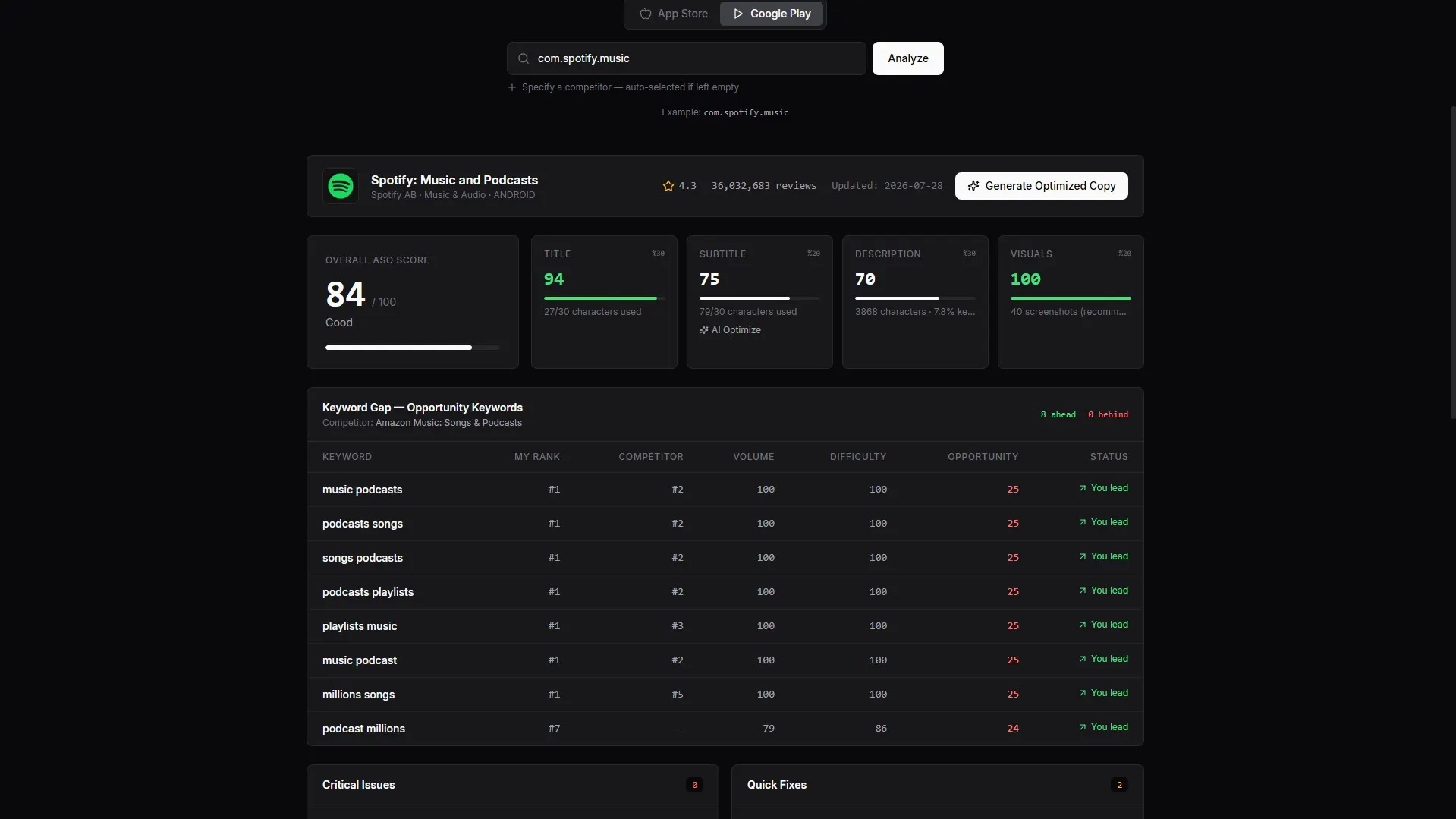This screenshot has width=1456, height=819.
Task: Sort by Status column header
Action: coord(1109,457)
